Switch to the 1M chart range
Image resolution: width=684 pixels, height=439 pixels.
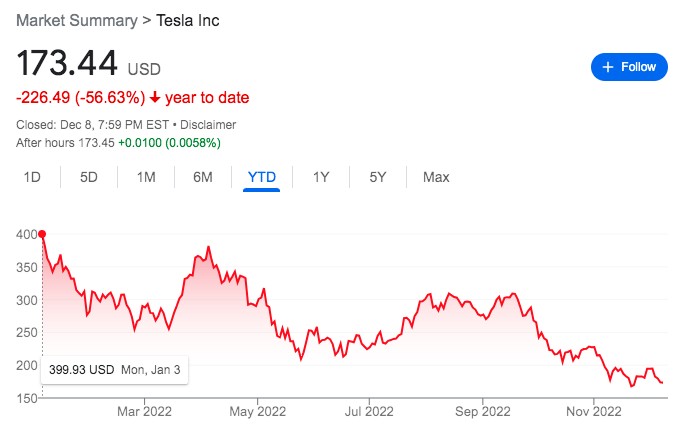[x=146, y=177]
